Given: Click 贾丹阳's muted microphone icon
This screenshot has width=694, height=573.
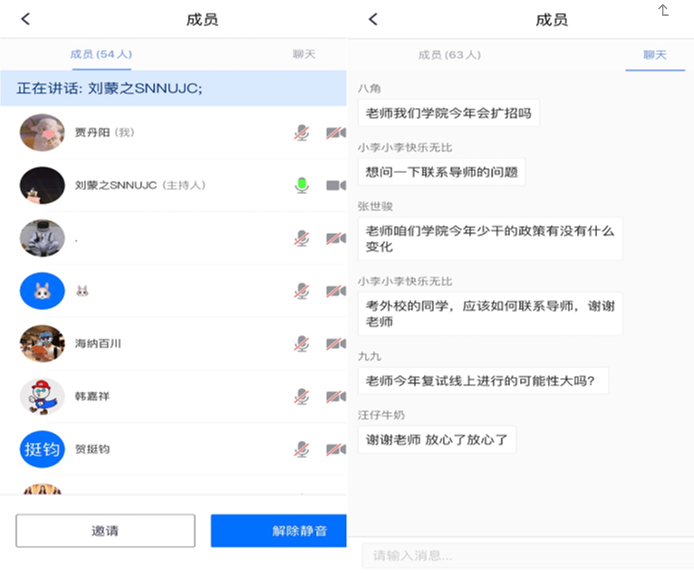Looking at the screenshot, I should pos(301,132).
